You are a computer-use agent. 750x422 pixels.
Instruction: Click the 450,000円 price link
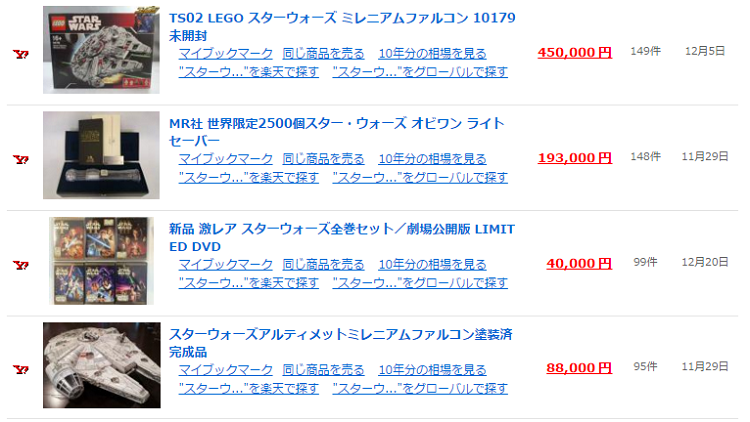(x=574, y=52)
